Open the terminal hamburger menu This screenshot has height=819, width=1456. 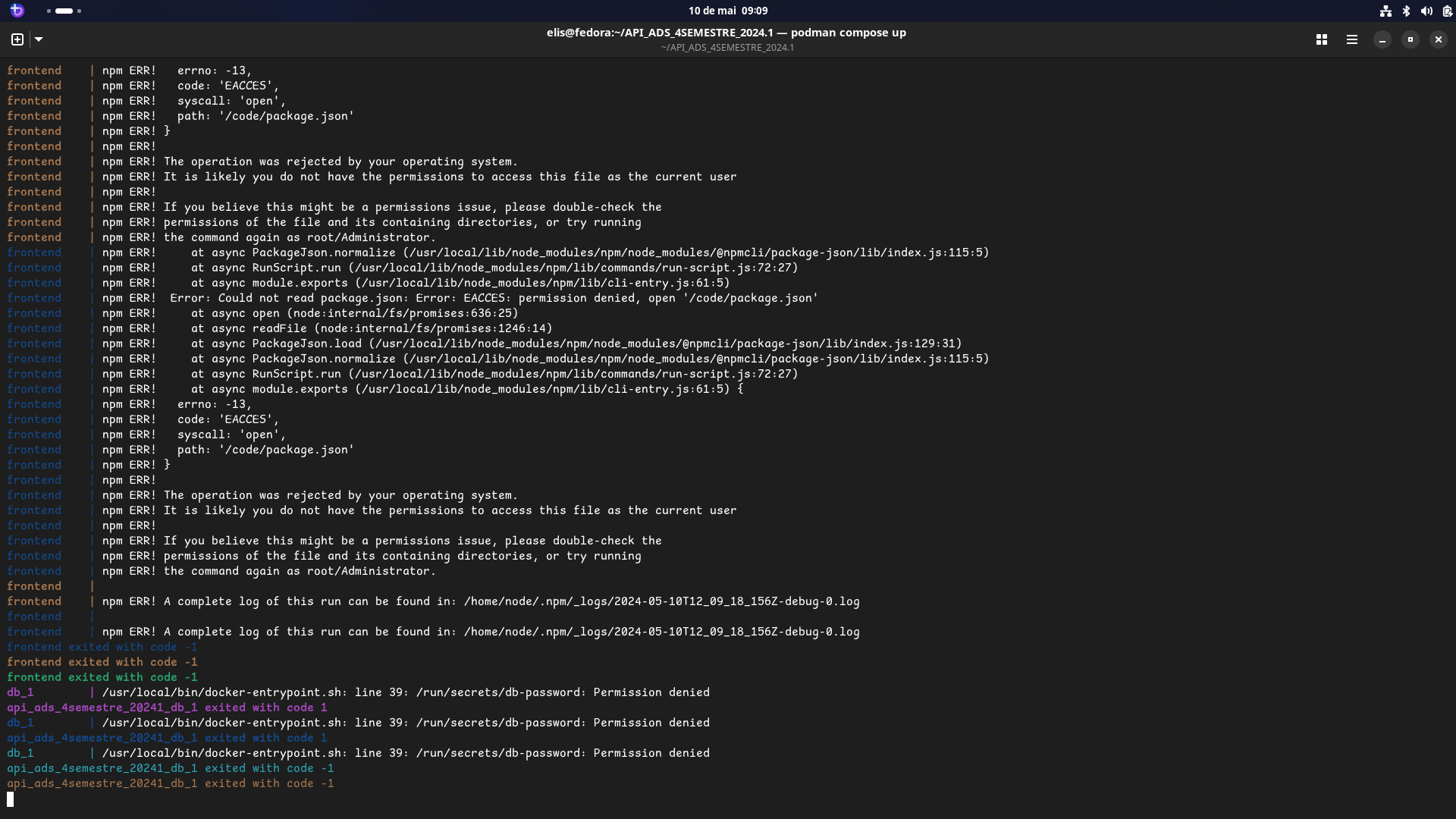click(1352, 39)
